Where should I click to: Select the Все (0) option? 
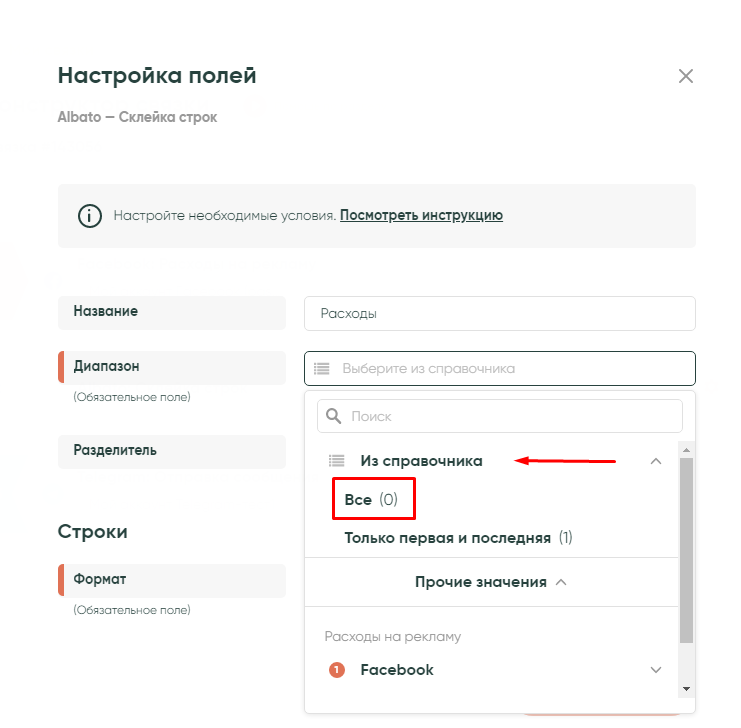tap(371, 500)
